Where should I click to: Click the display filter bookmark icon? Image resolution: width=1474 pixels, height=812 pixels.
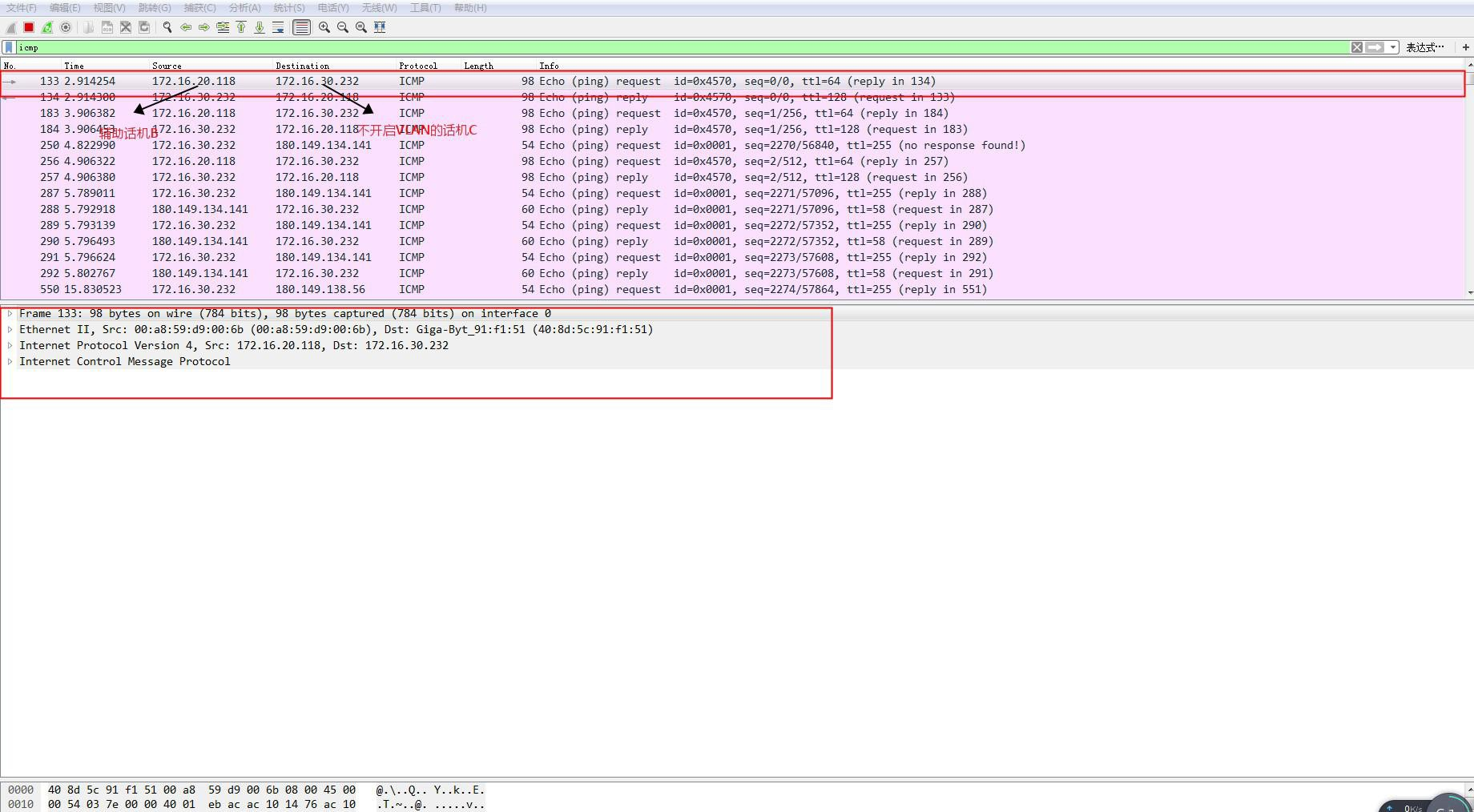point(9,47)
